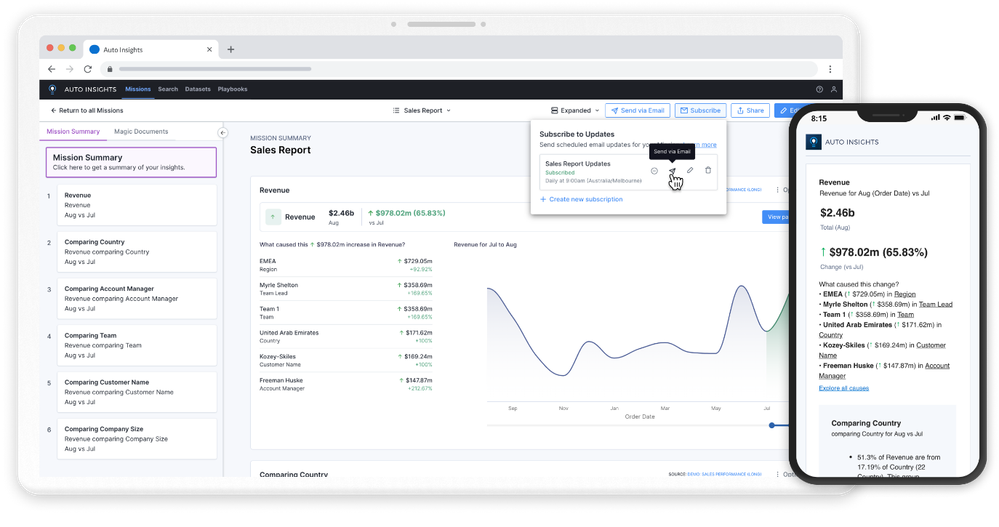Open Playbooks in the top navbar
999x527 pixels.
[232, 89]
